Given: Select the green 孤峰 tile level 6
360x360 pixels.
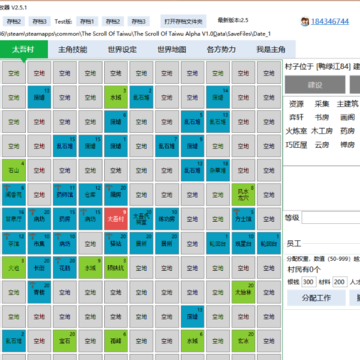Looking at the screenshot, I should tap(116, 341).
